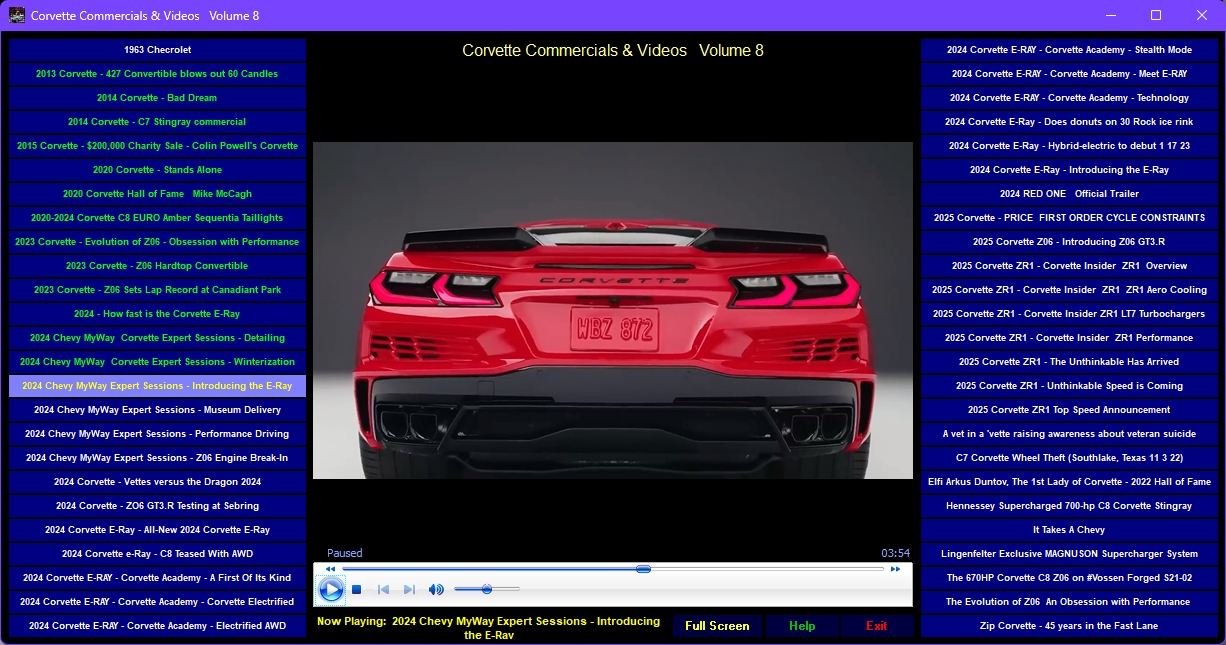Screen dimensions: 1226x645
Task: Play C7 Corvette Wheel Theft Southlake Texas
Action: [x=1069, y=457]
